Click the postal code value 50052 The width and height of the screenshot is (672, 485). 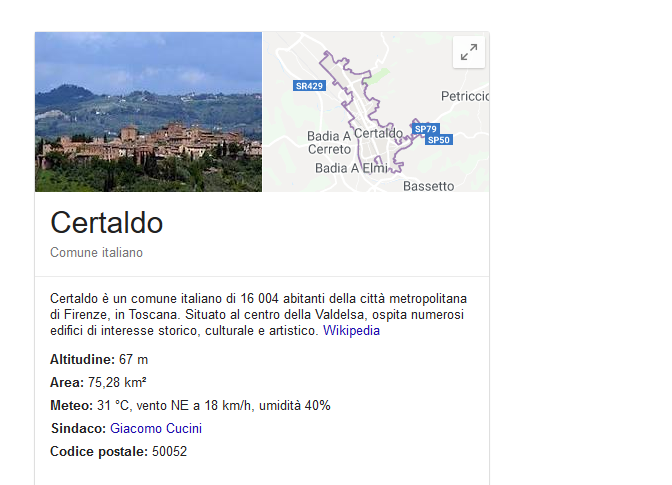pyautogui.click(x=169, y=451)
